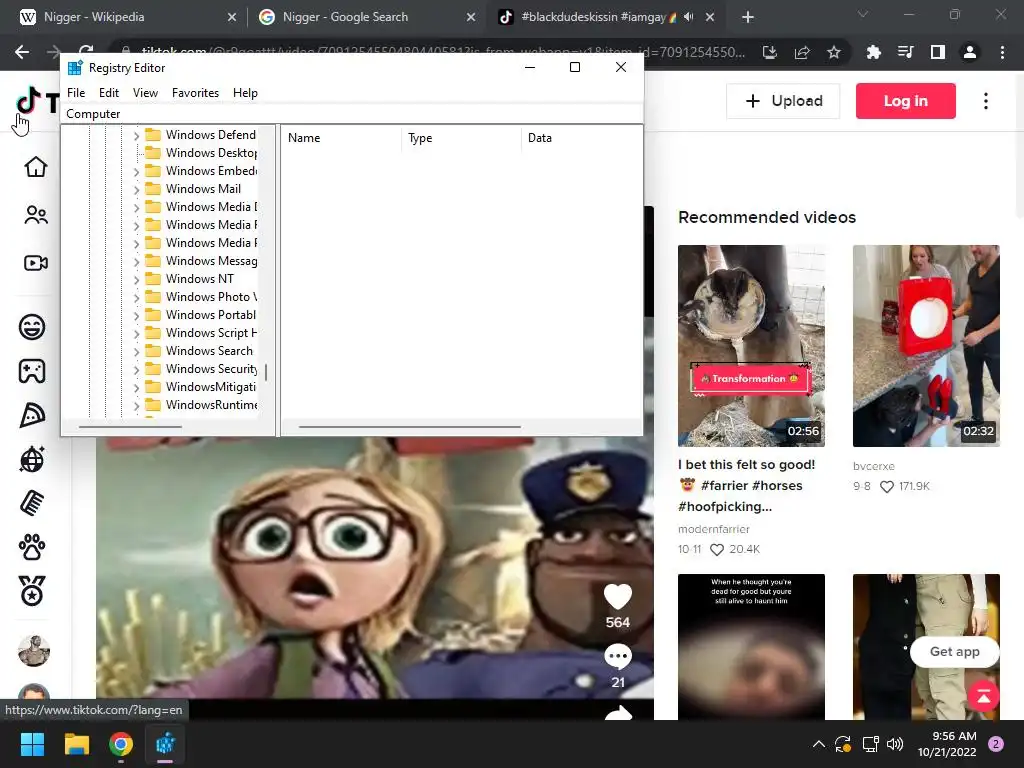Open Chrome media controls icon
The image size is (1024, 768).
pyautogui.click(x=905, y=52)
